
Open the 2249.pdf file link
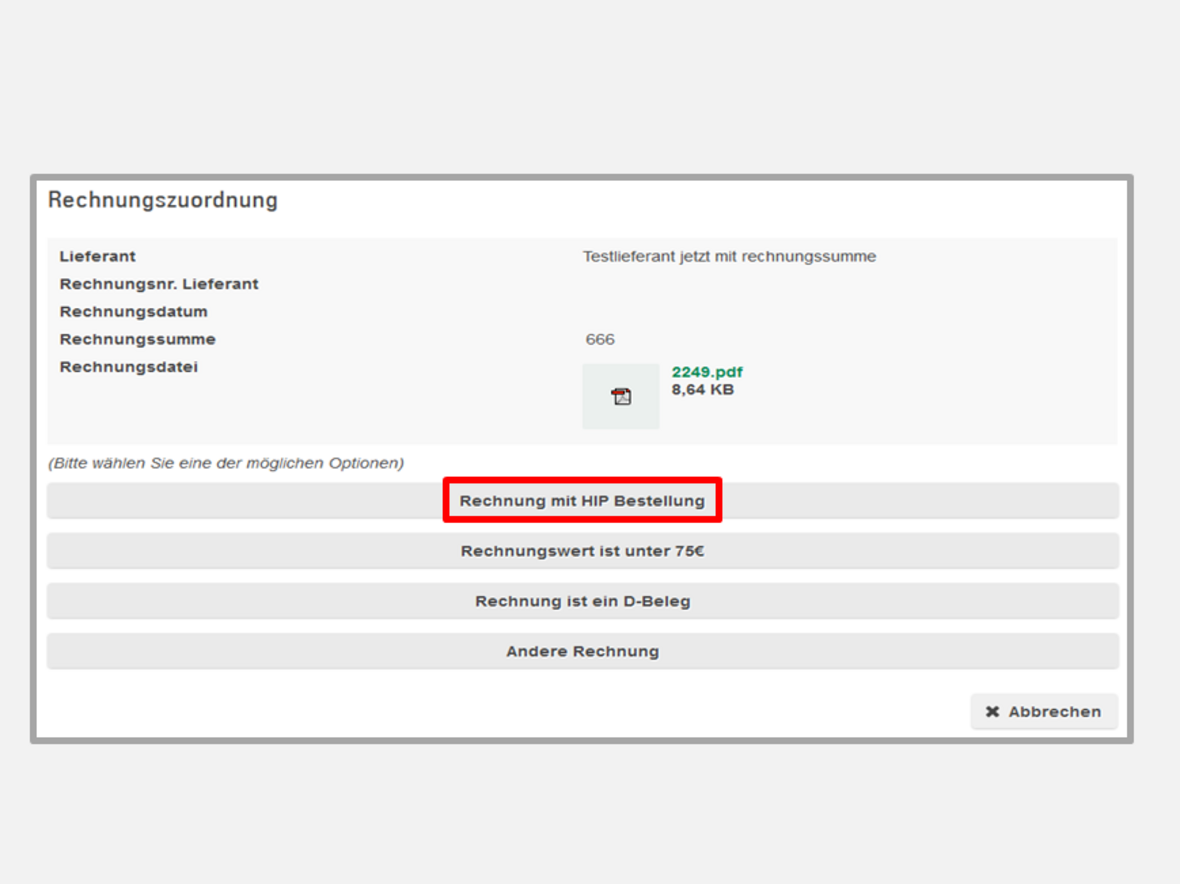(707, 372)
